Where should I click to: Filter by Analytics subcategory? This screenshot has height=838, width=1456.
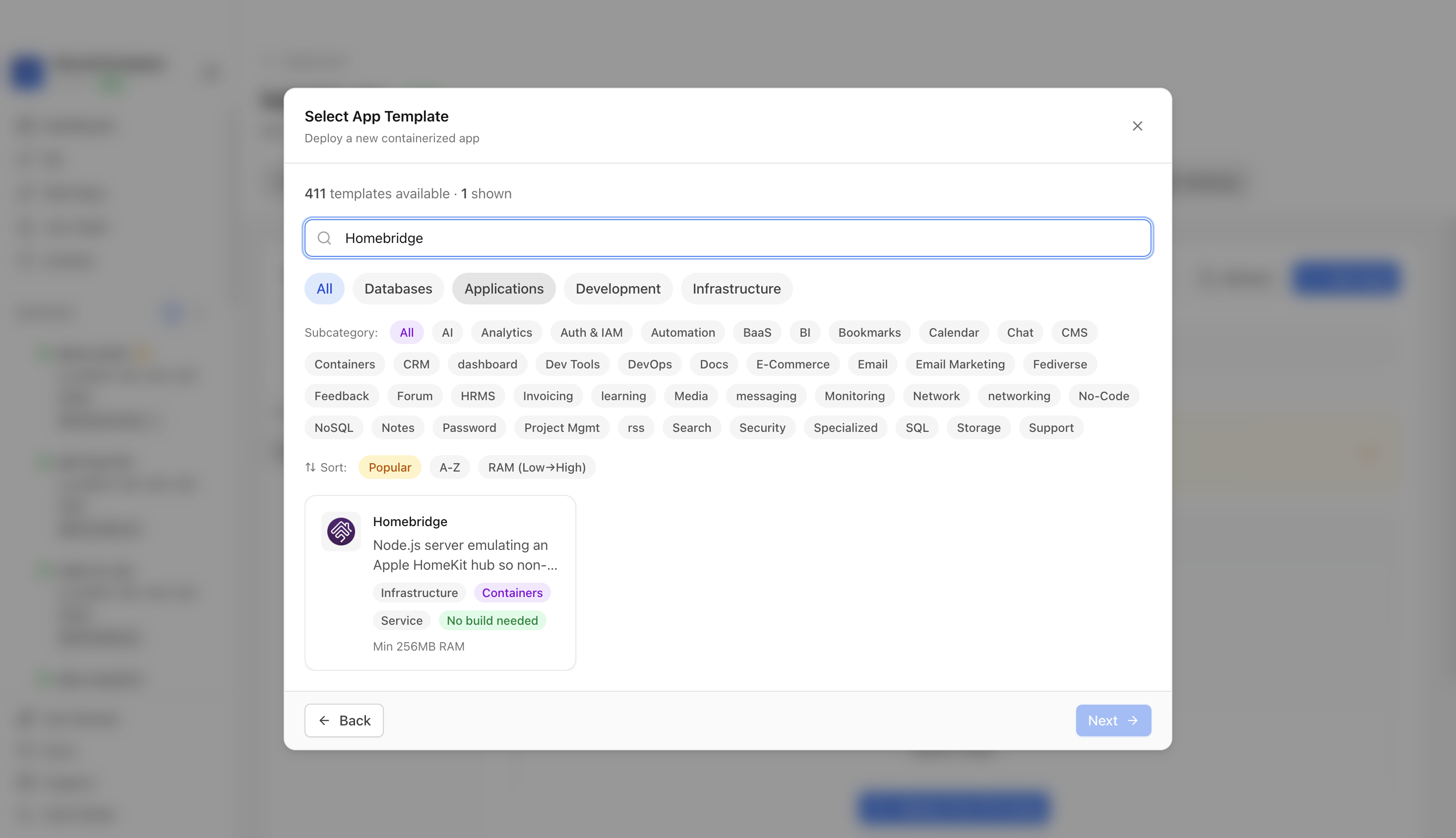point(506,332)
